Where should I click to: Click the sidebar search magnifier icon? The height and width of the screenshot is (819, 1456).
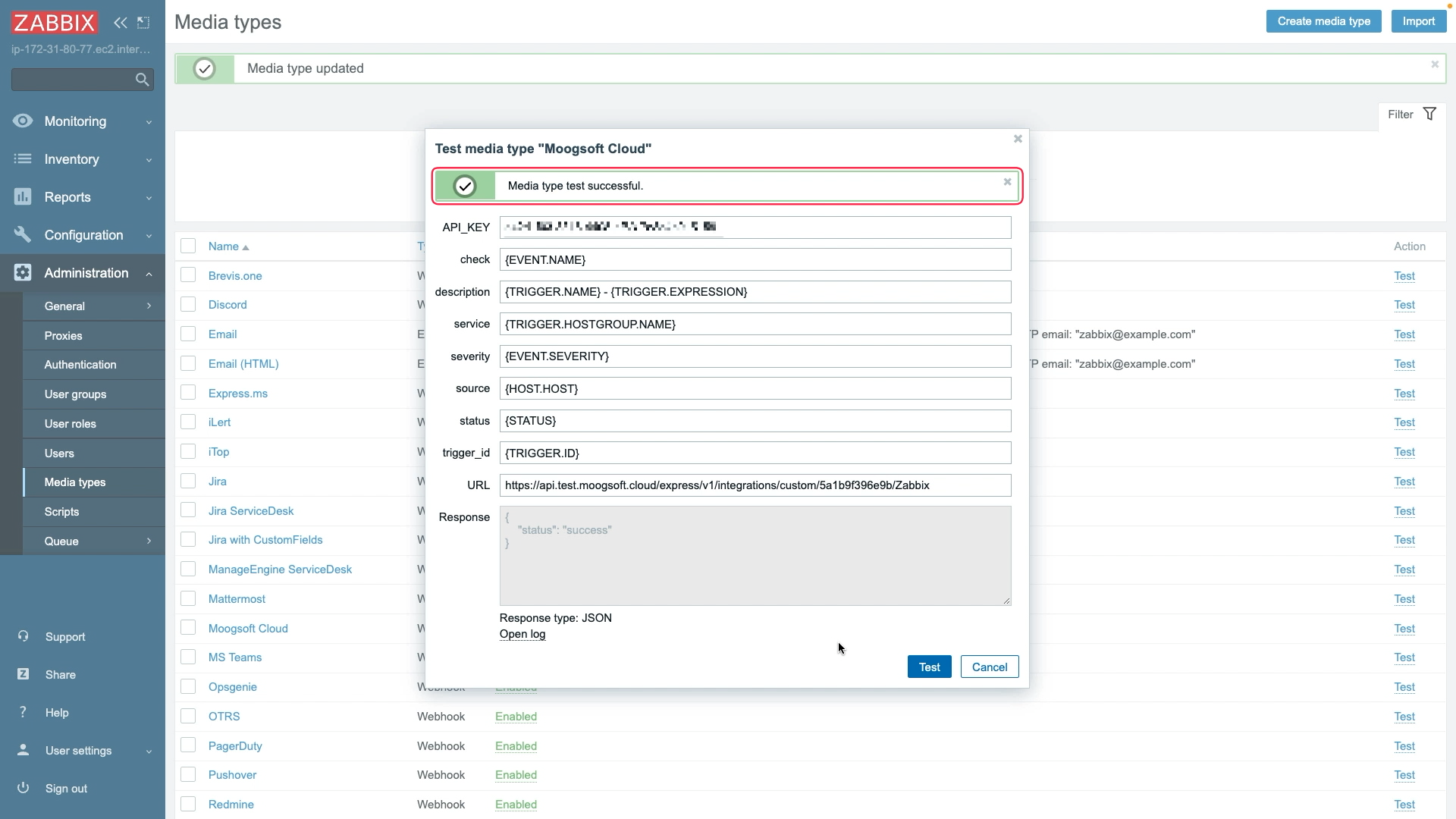(142, 80)
